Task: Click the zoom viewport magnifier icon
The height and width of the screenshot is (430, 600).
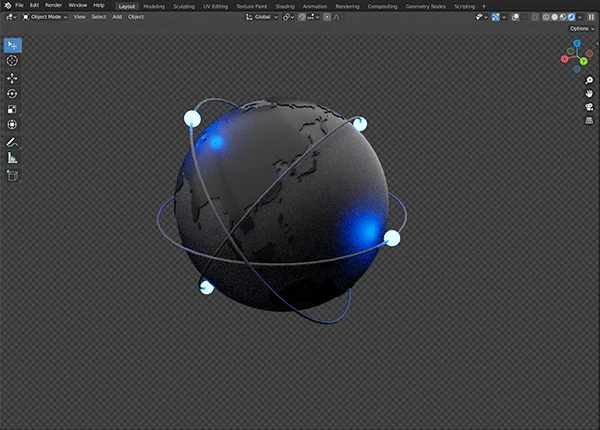Action: (589, 80)
